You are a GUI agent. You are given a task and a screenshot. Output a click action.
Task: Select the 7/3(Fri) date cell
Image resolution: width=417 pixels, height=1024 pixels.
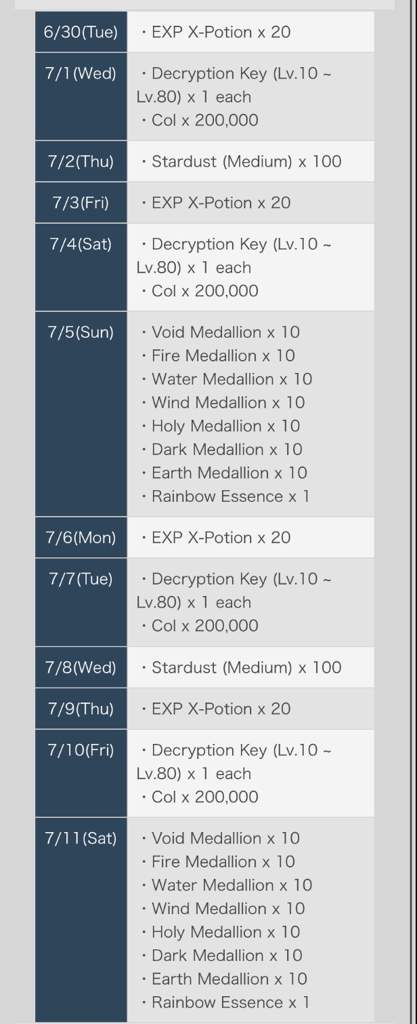click(81, 202)
